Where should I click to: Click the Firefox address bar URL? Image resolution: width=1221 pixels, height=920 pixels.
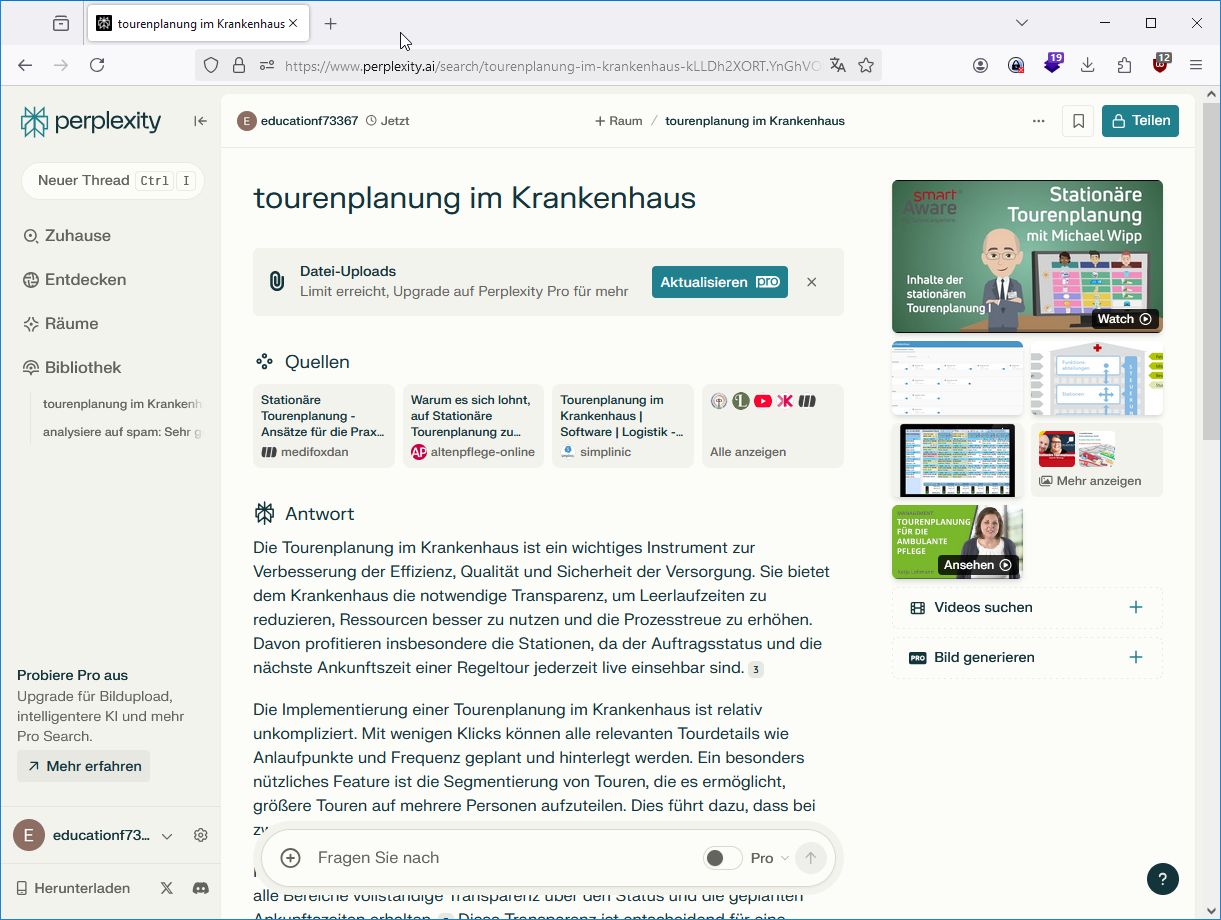click(553, 65)
